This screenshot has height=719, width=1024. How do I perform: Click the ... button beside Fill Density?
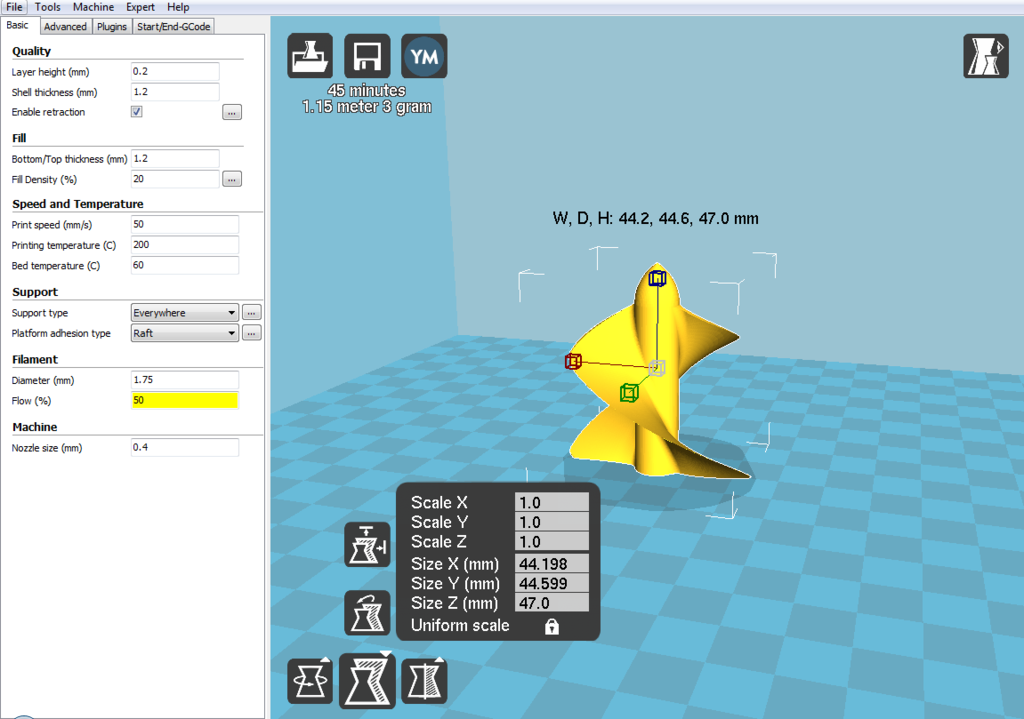(232, 180)
